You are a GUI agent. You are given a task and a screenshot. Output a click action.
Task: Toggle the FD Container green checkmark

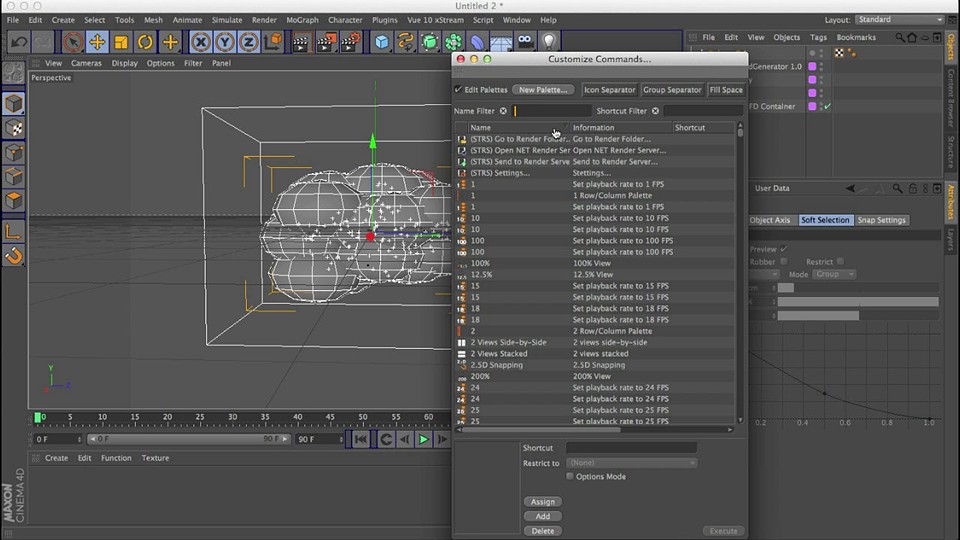coord(828,107)
